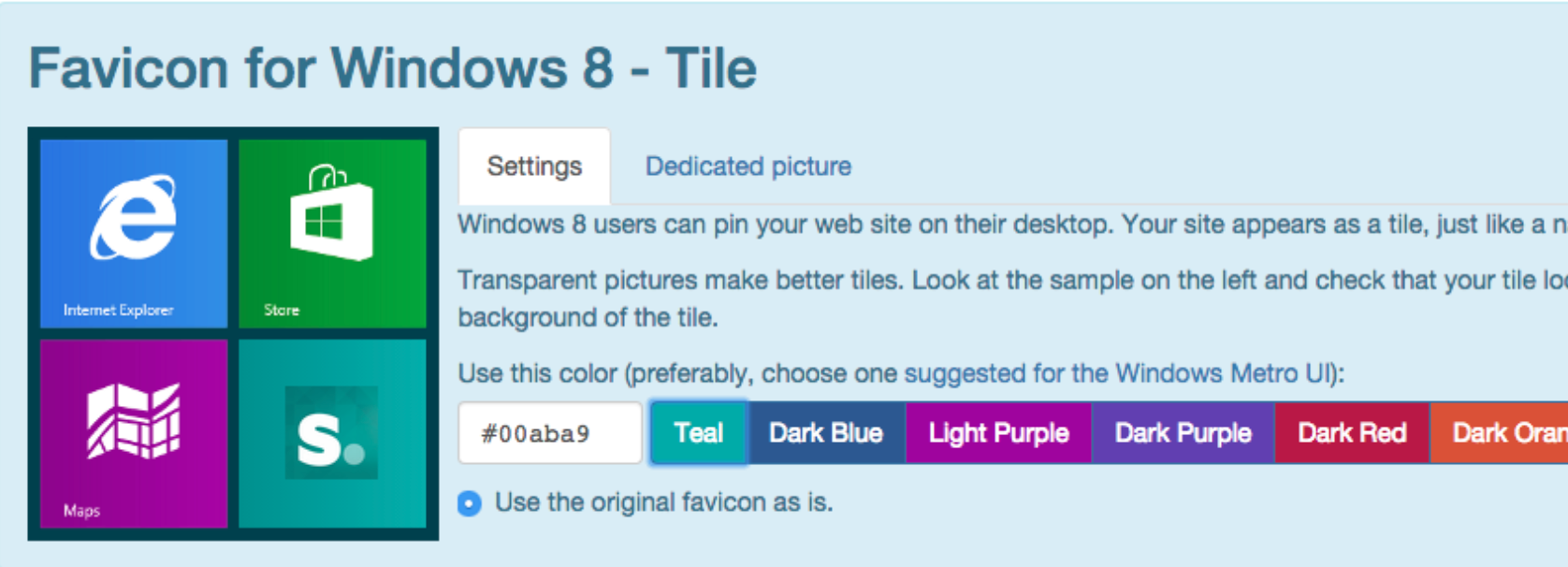Choose the Teal tile color

[x=698, y=433]
